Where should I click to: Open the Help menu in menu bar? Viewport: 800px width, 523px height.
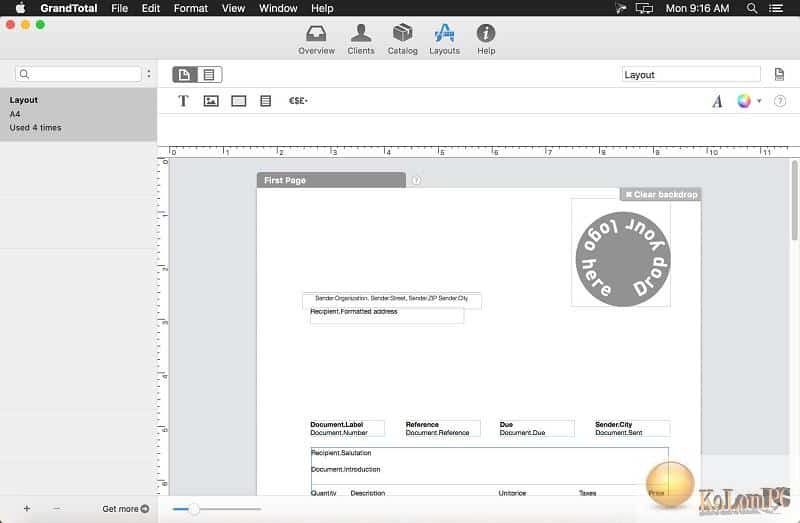point(322,8)
